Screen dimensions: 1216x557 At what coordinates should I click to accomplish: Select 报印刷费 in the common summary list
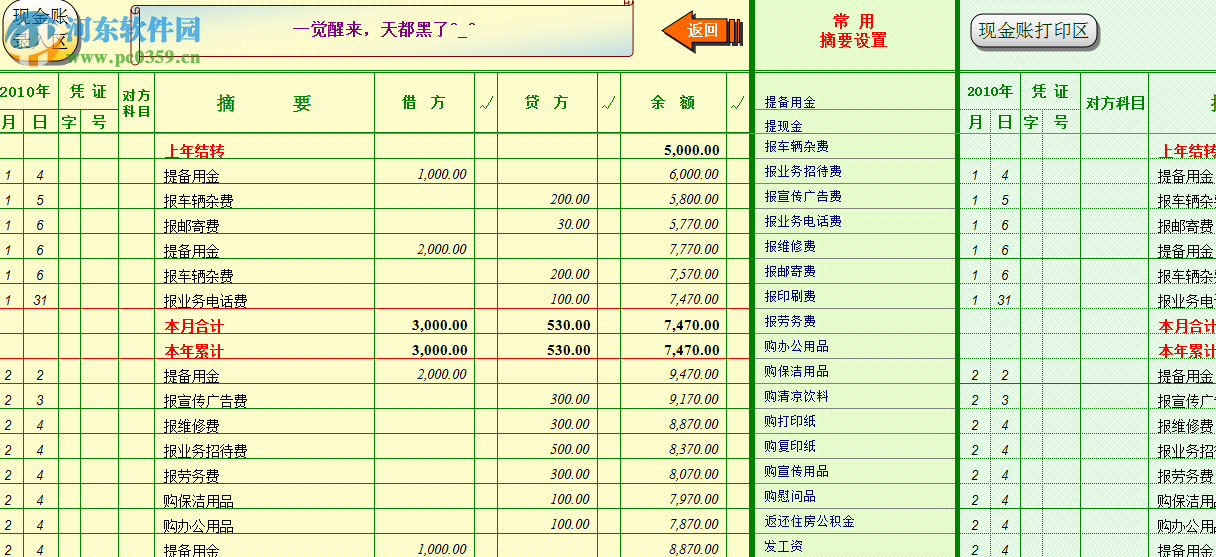[790, 297]
